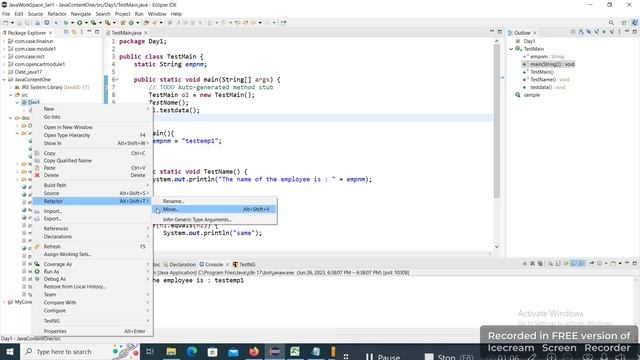
Task: Open Firefox from the taskbar
Action: (254, 351)
